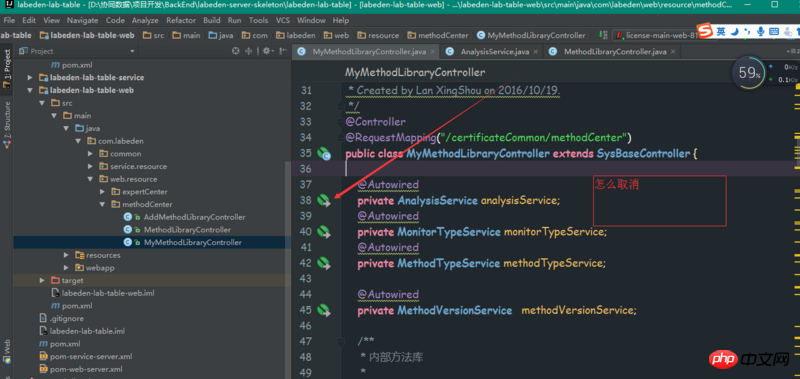Click the gutter icon beside analysisService field
The image size is (800, 379).
(323, 200)
